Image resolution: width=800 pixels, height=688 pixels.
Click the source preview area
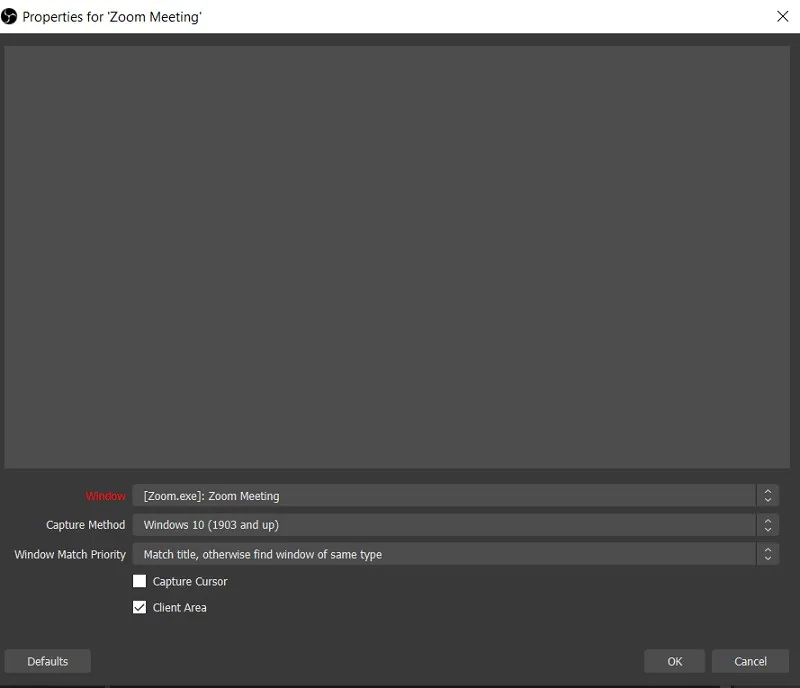(397, 257)
